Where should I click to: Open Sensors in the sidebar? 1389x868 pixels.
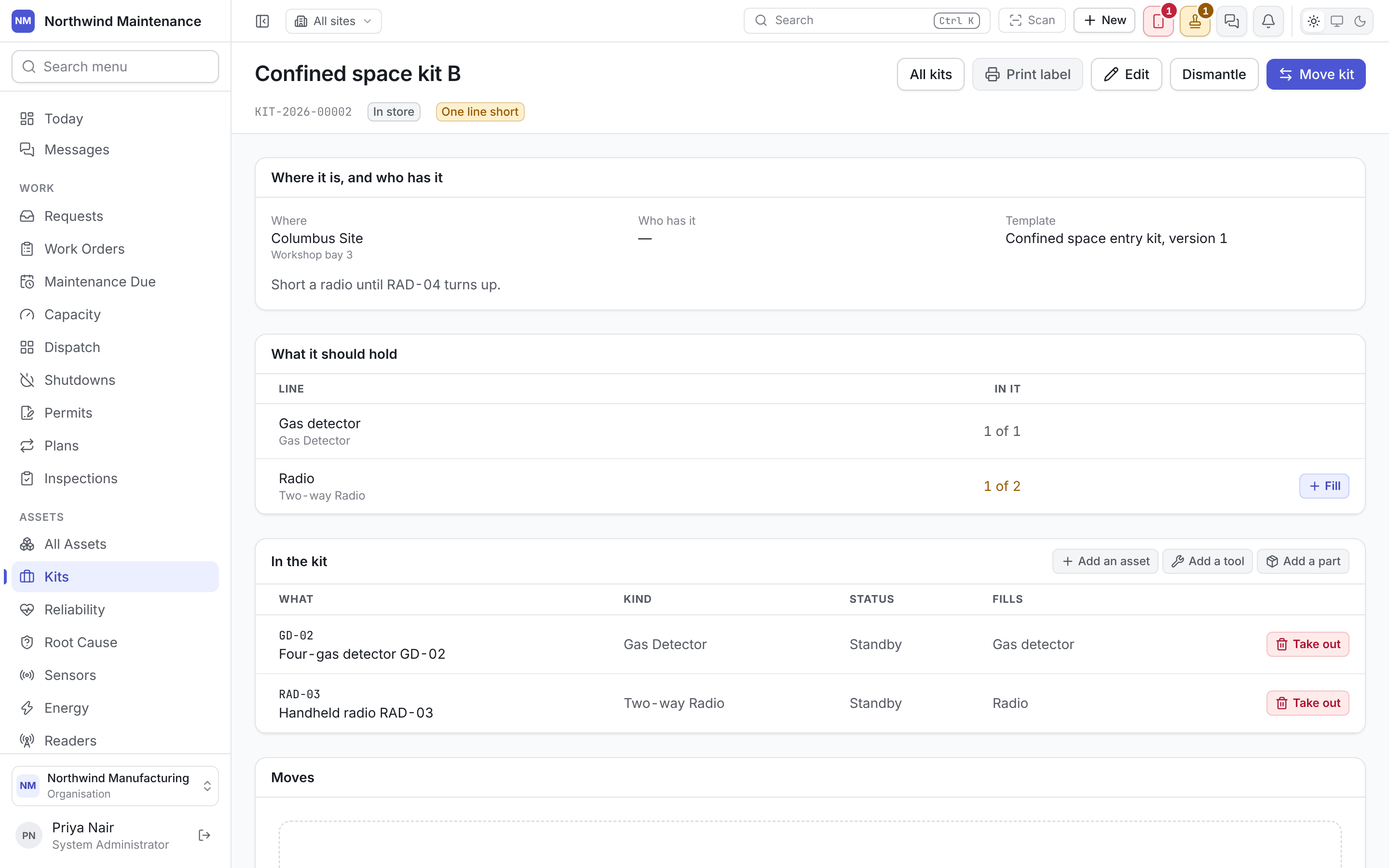click(x=115, y=675)
